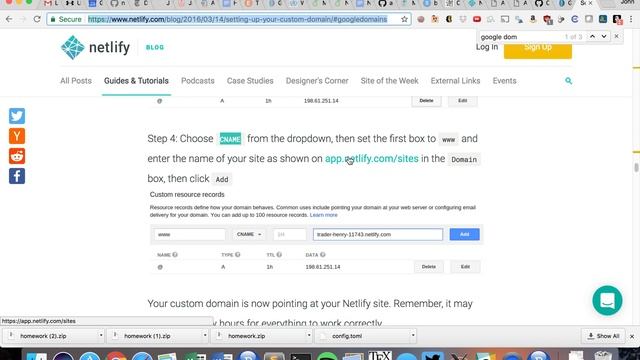Reload the page
The width and height of the screenshot is (640, 360).
37,19
